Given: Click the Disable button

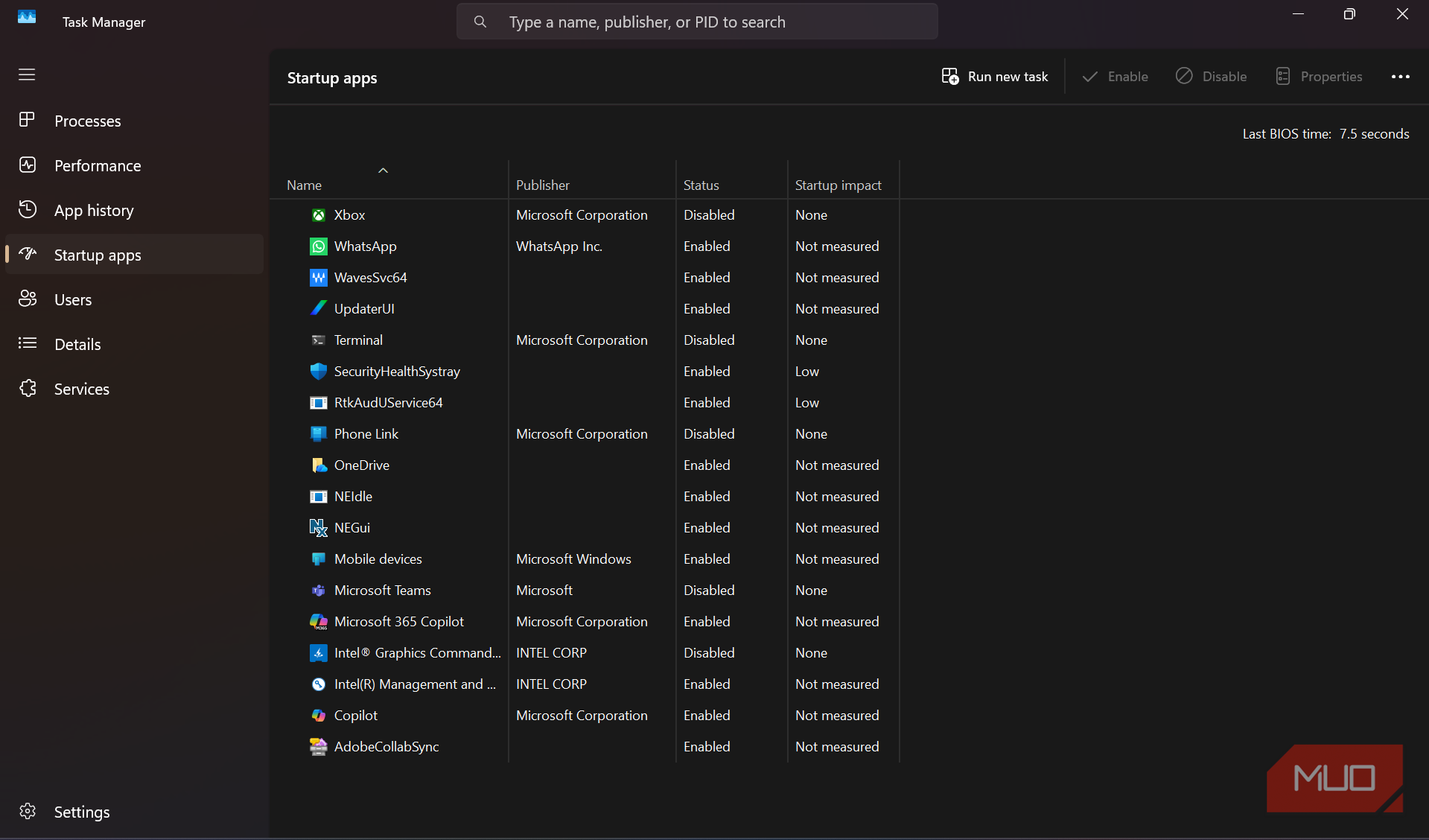Looking at the screenshot, I should click(1212, 77).
